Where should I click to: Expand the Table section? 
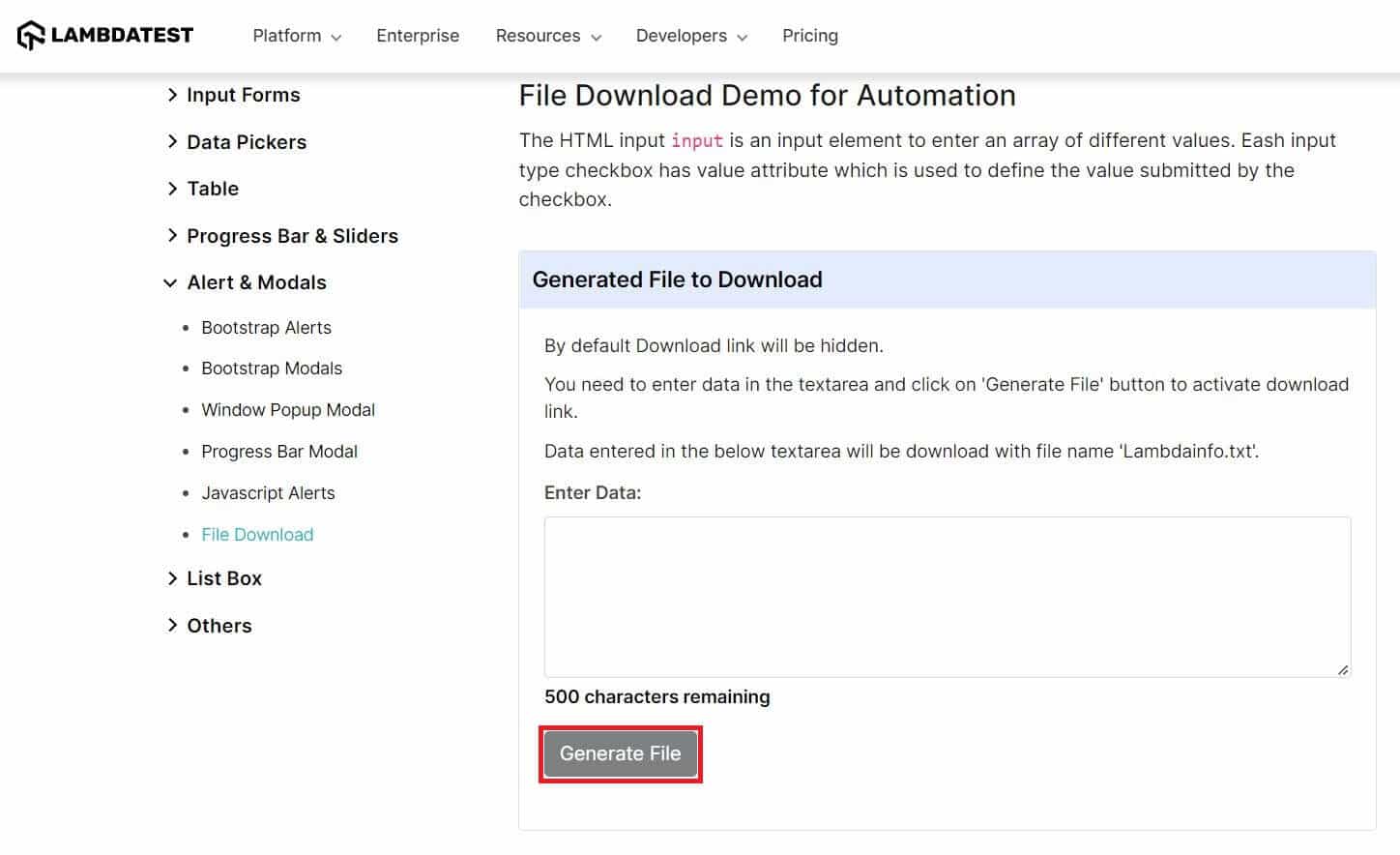pos(212,189)
